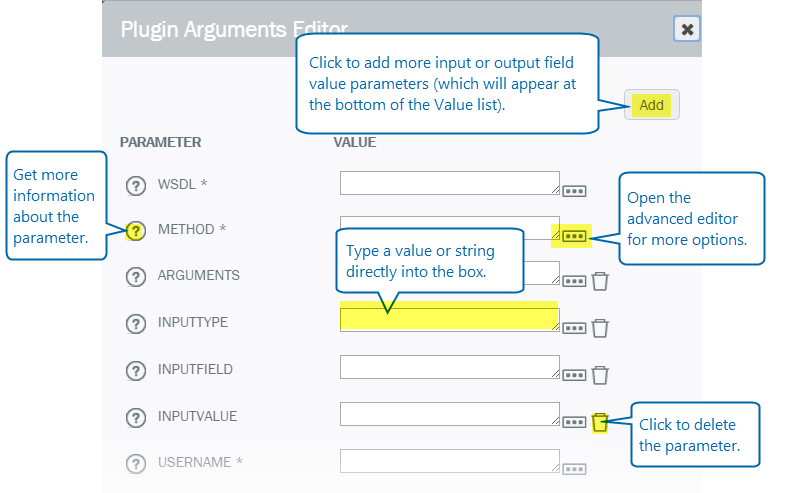Show help info for ARGUMENTS parameter
This screenshot has height=493, width=790.
pos(136,276)
